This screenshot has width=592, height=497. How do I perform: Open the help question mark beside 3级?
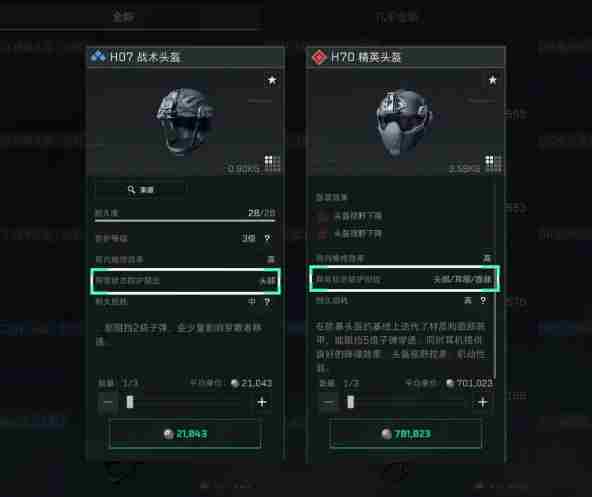coord(267,238)
